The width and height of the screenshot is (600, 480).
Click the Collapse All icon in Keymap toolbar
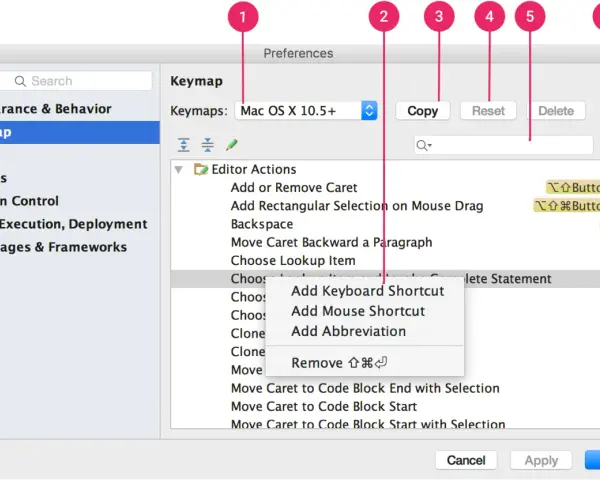coord(207,145)
